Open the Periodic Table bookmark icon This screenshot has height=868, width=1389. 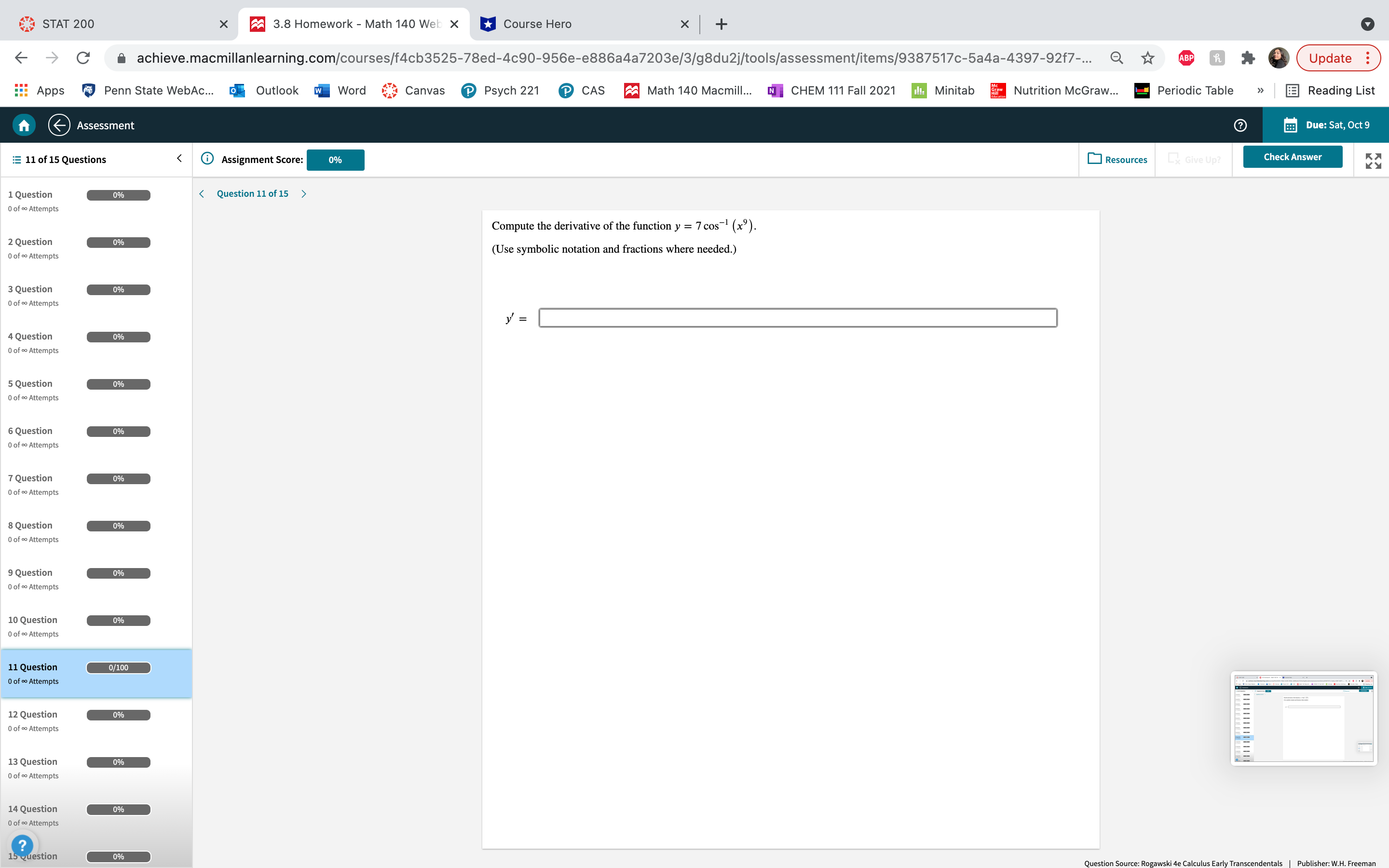(x=1141, y=90)
